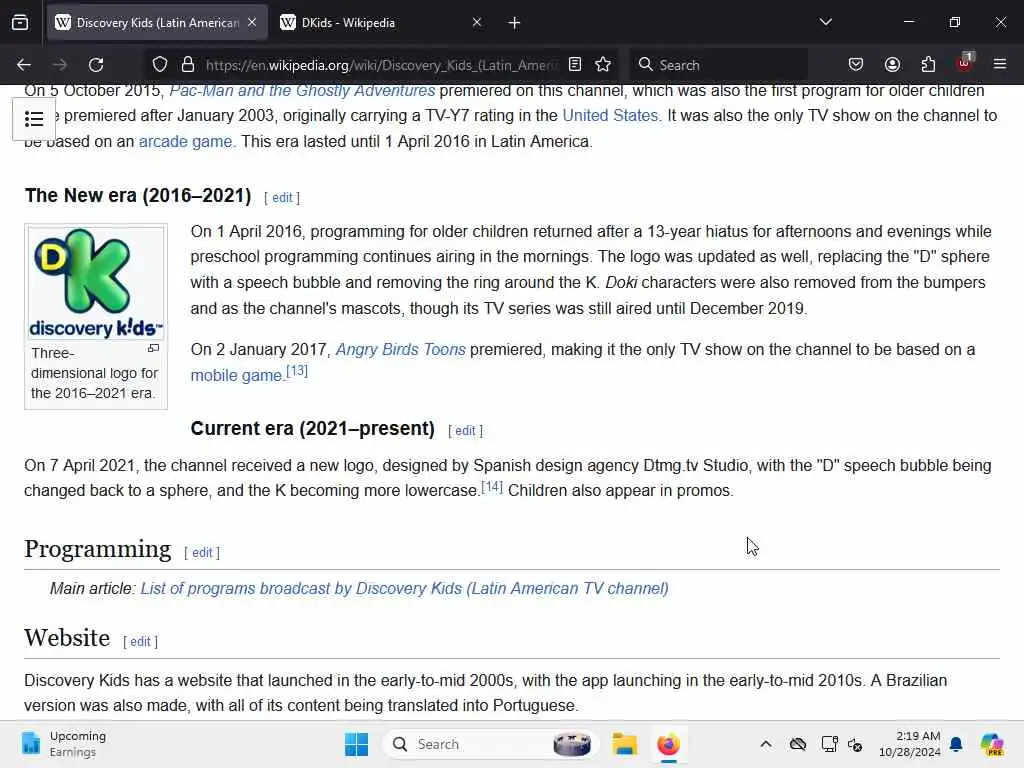Toggle reader view icon in address bar
Image resolution: width=1024 pixels, height=768 pixels.
tap(575, 64)
